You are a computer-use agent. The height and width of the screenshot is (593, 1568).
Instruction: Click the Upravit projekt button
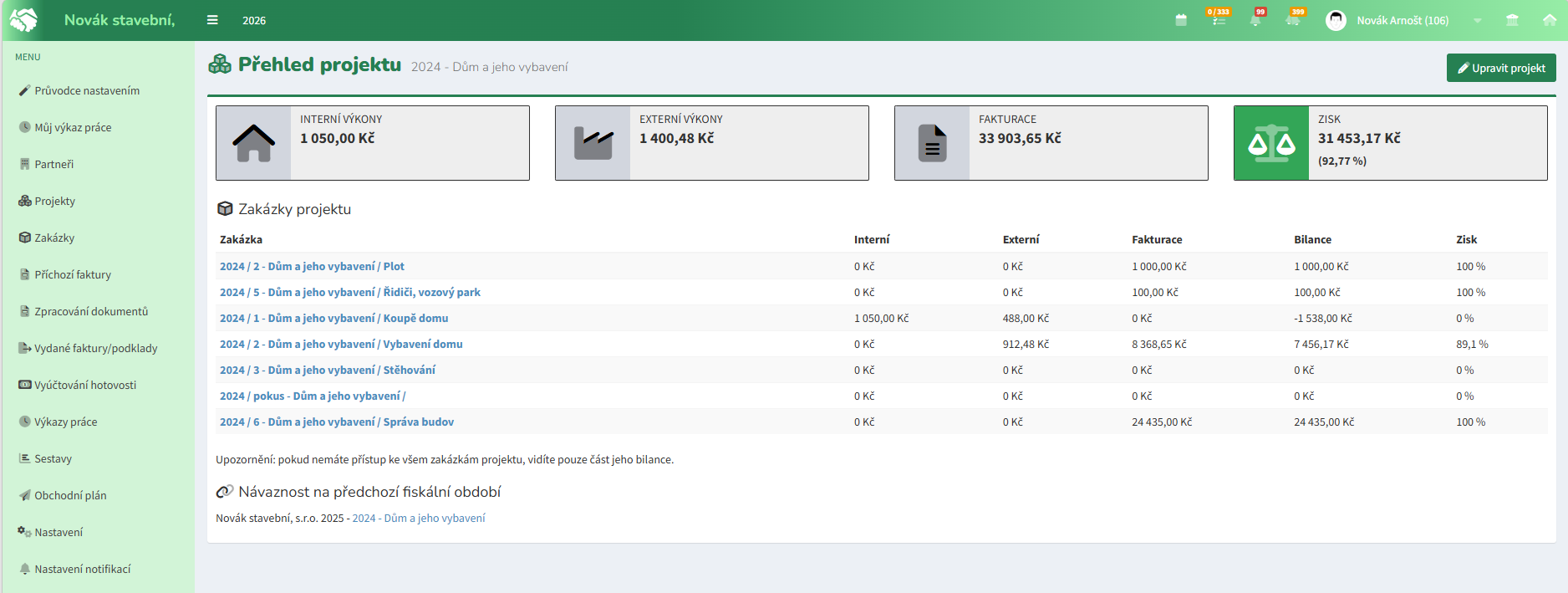point(1501,68)
